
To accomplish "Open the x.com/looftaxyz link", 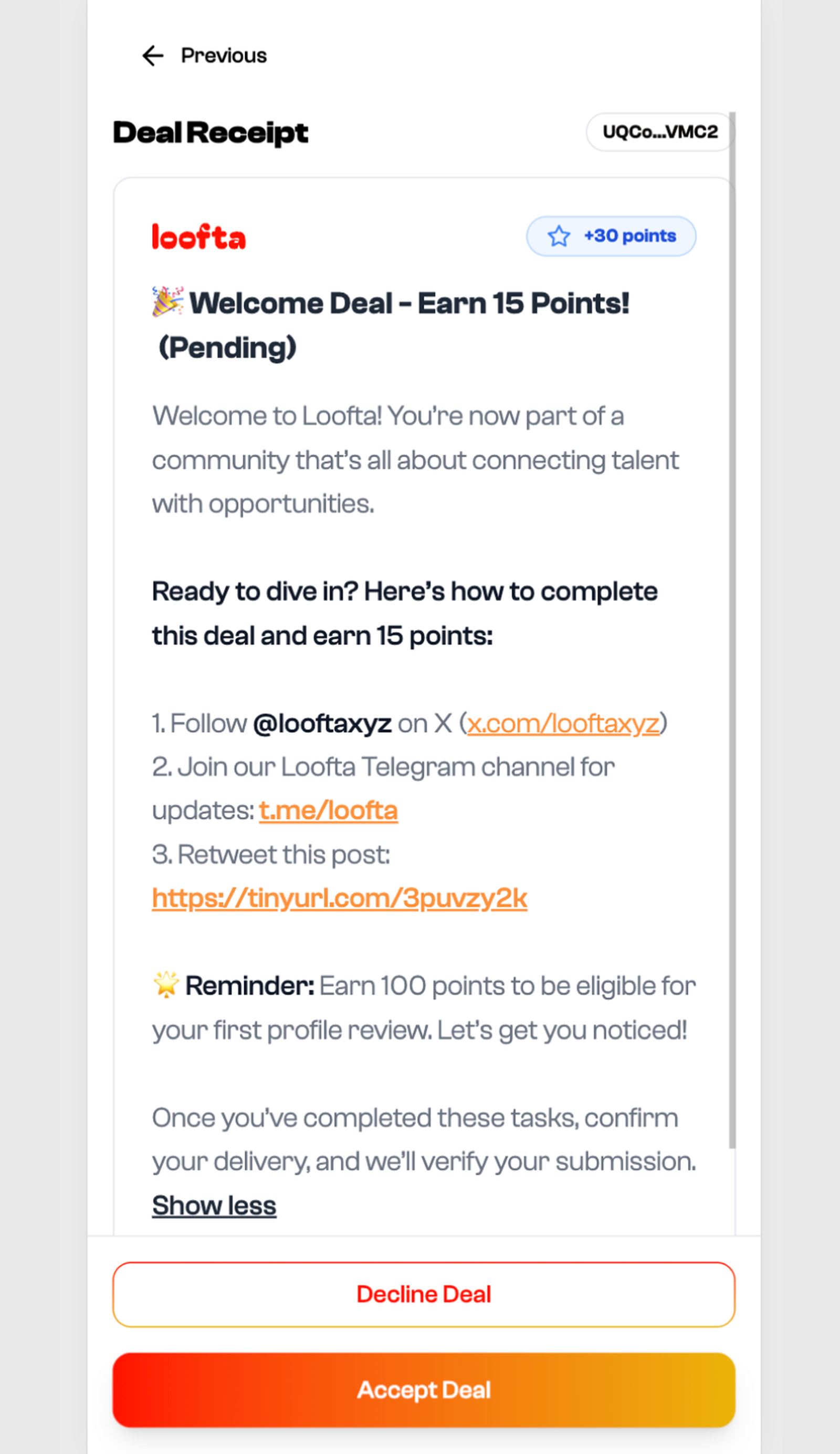I will (563, 723).
